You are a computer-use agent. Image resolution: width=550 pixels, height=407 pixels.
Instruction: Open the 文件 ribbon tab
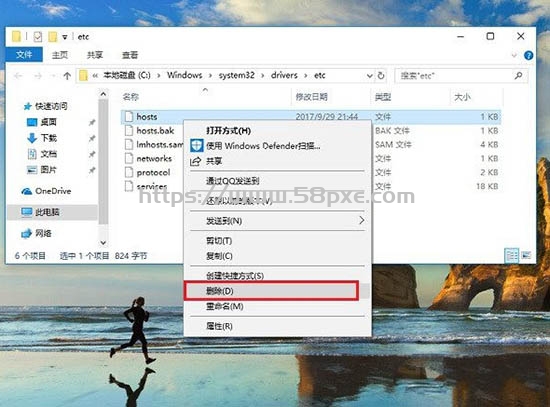tap(24, 55)
